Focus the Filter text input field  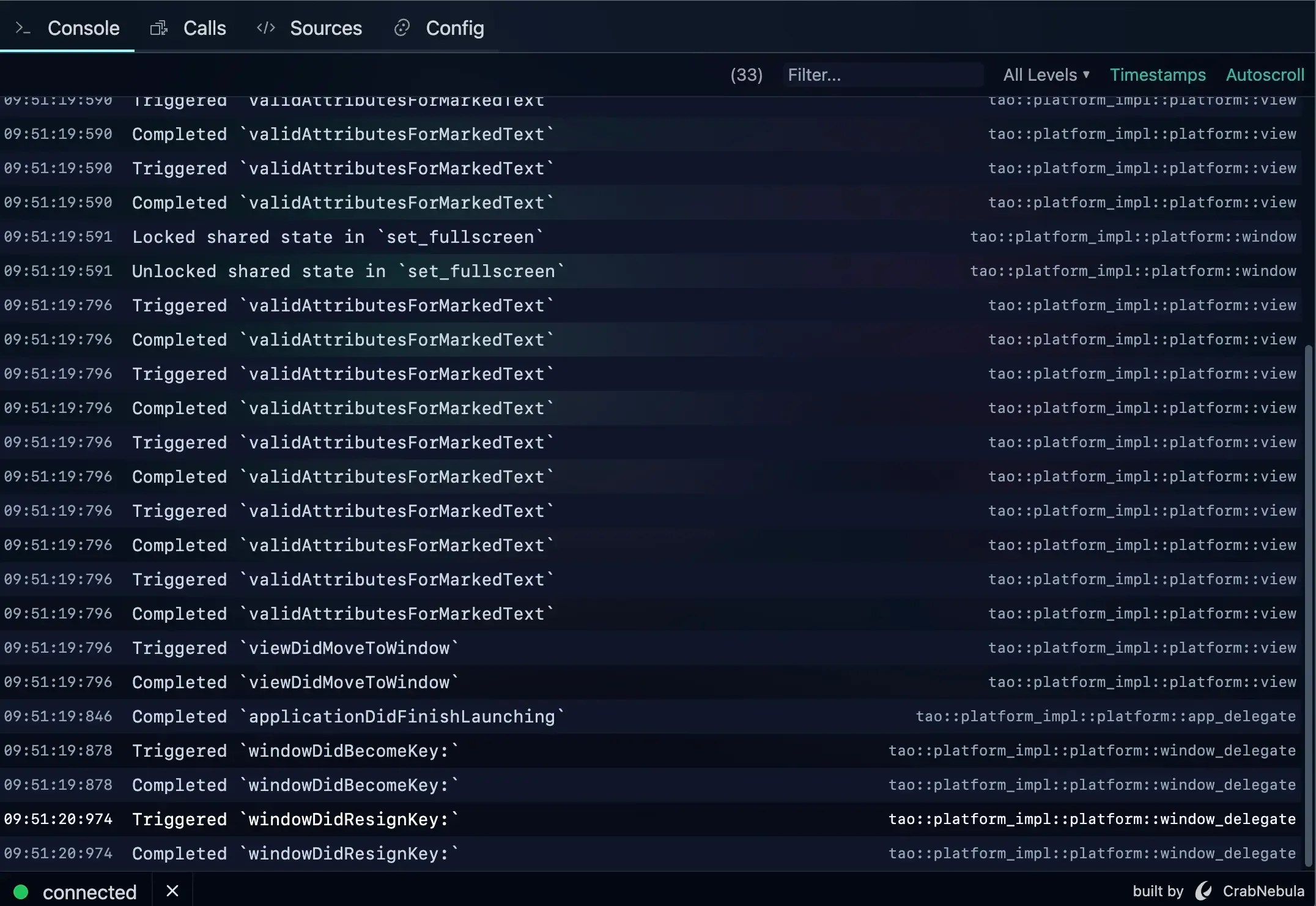(x=882, y=75)
